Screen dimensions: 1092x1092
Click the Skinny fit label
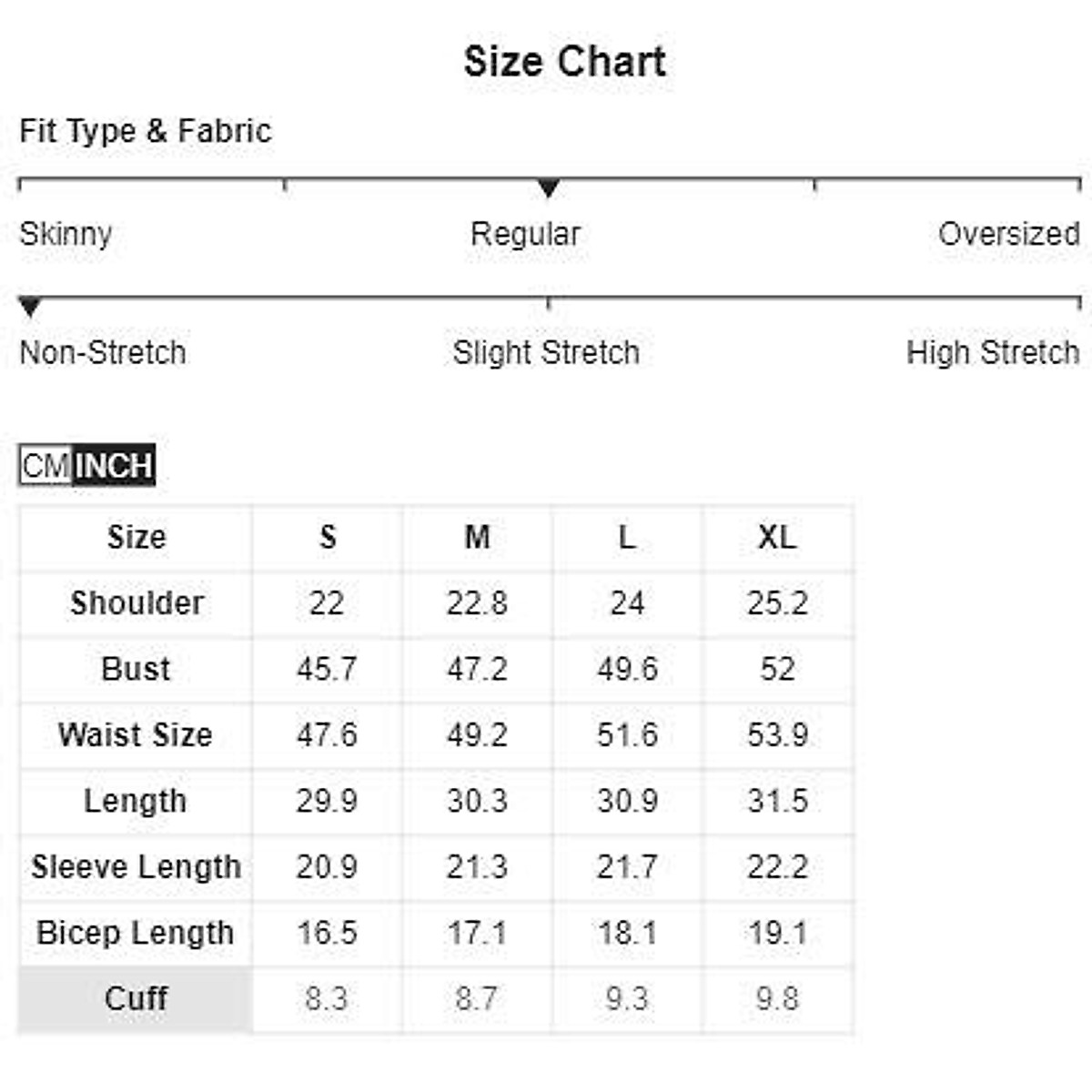click(x=66, y=234)
